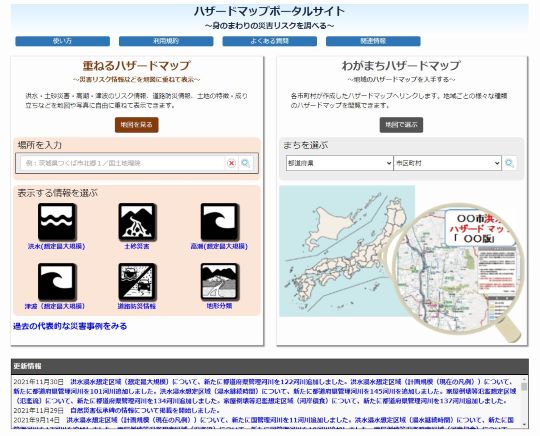The height and width of the screenshot is (436, 540).
Task: Select the 道路防災情報 road disaster icon
Action: pos(137,282)
